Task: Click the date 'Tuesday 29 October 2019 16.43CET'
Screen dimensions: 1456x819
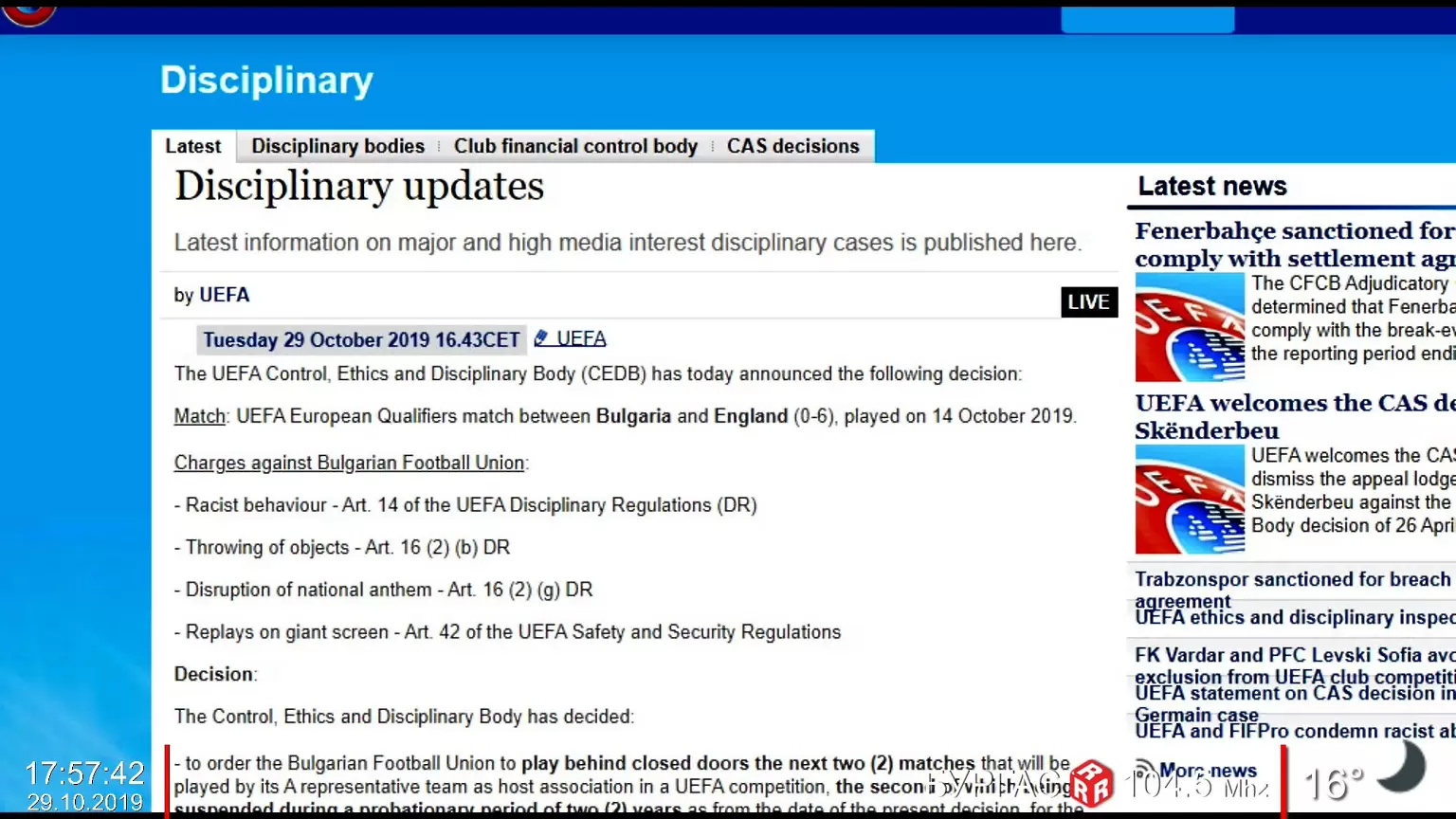Action: tap(361, 339)
